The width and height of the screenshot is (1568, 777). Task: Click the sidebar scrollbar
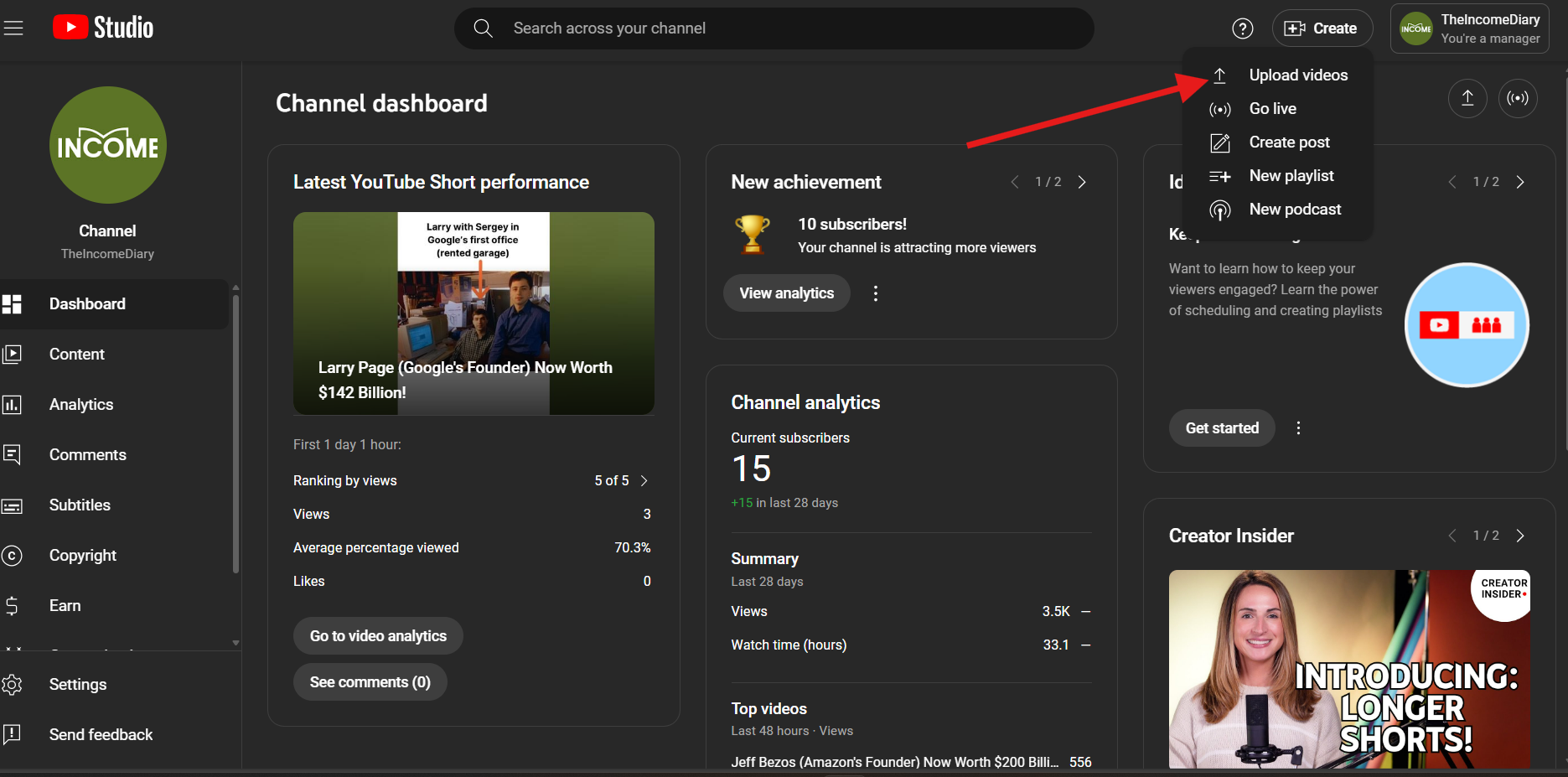click(235, 434)
